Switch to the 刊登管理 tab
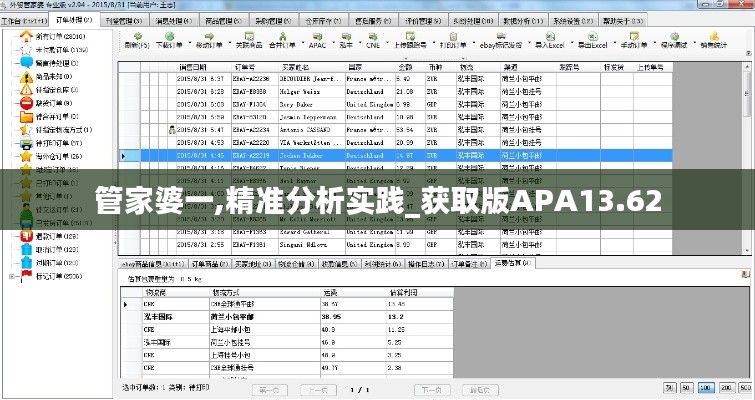 (x=124, y=21)
